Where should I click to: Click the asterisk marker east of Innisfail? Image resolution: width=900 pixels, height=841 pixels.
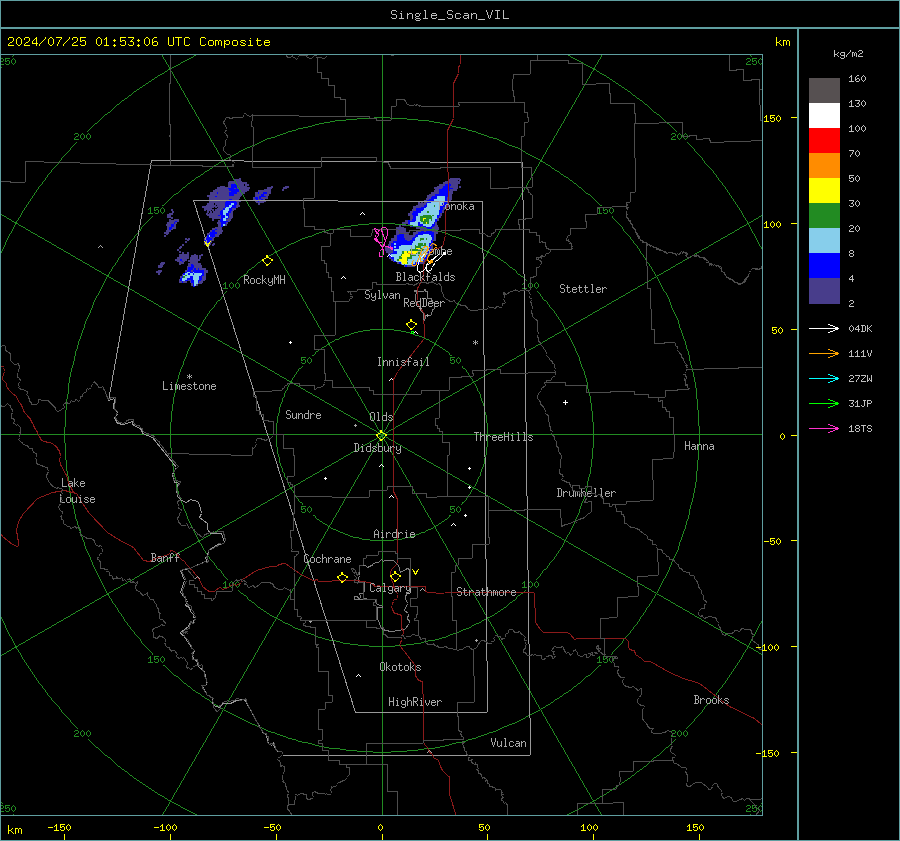pyautogui.click(x=475, y=343)
